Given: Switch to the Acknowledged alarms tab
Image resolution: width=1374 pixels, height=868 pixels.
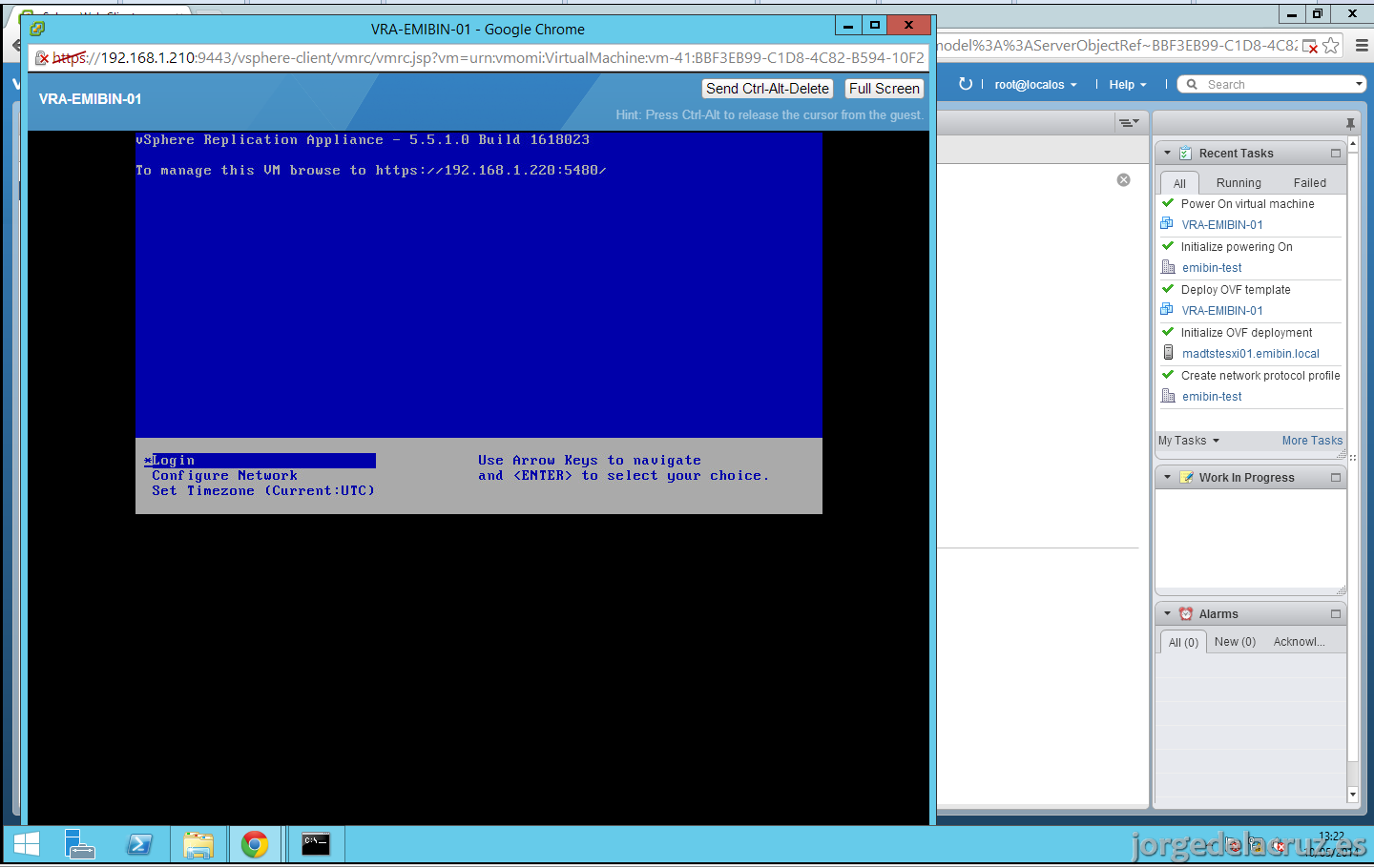Looking at the screenshot, I should [1299, 642].
